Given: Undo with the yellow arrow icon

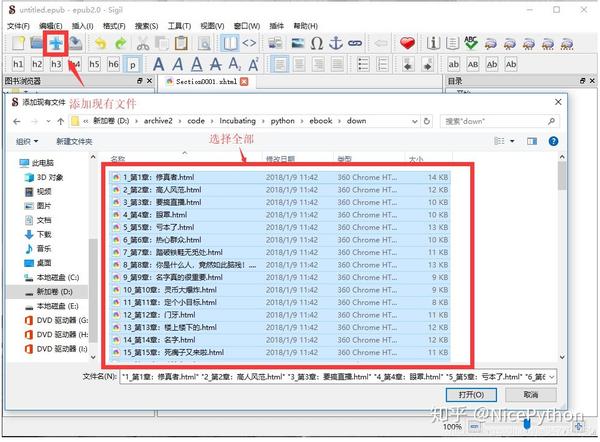Looking at the screenshot, I should [101, 43].
